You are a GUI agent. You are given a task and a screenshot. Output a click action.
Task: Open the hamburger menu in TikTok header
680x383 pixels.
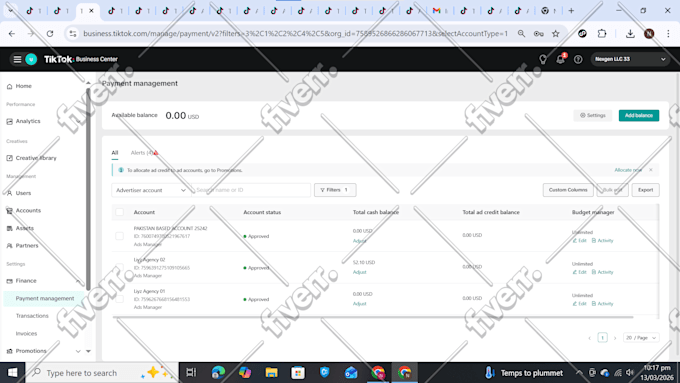pyautogui.click(x=17, y=59)
